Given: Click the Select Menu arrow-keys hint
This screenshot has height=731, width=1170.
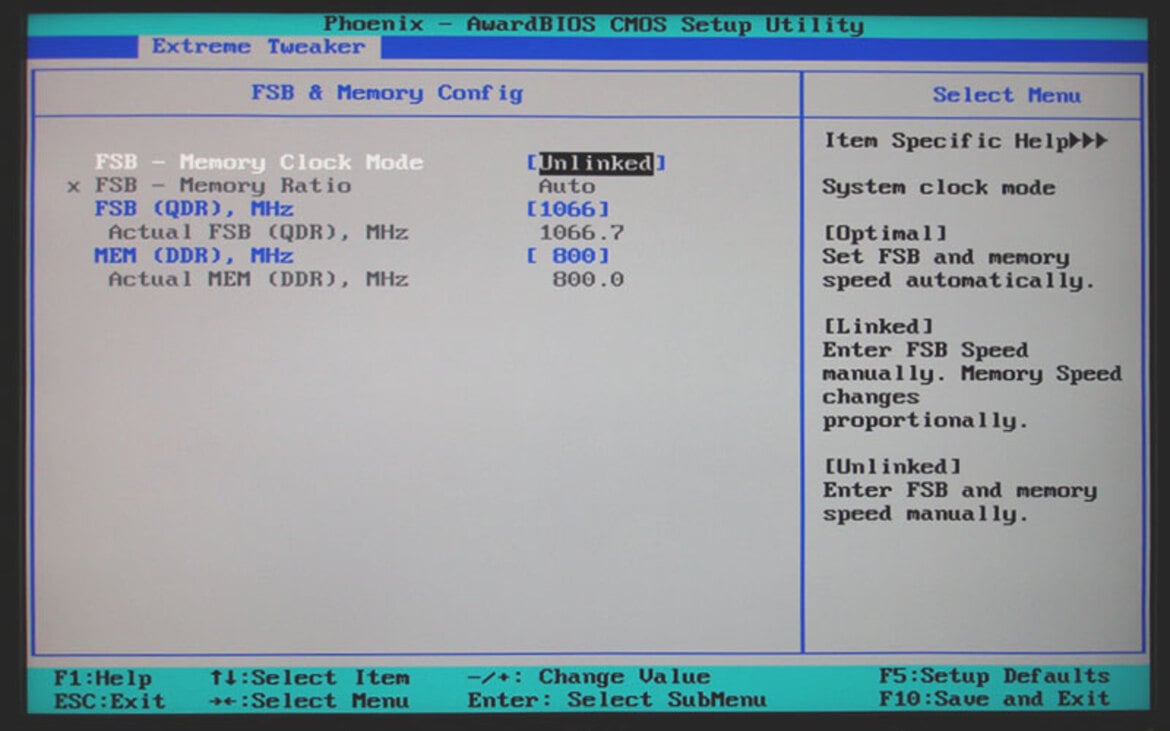Looking at the screenshot, I should click(x=310, y=701).
